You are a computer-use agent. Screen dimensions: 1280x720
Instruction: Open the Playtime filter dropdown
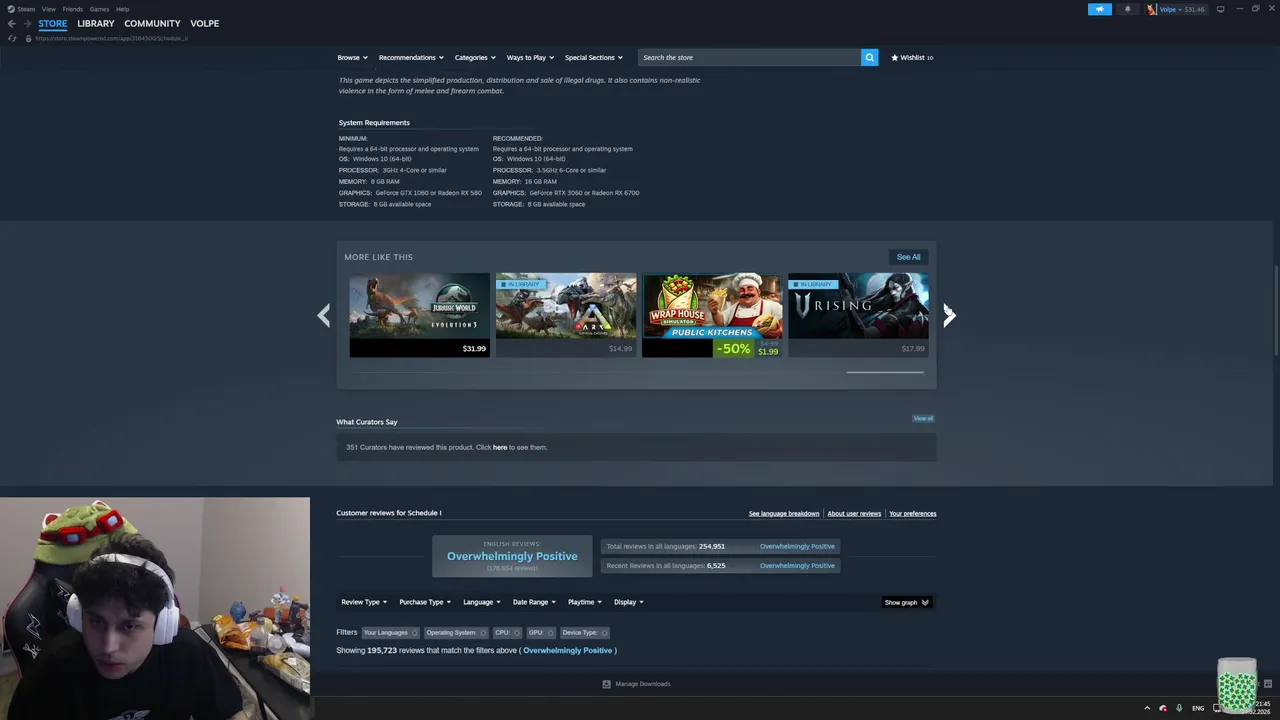point(585,602)
